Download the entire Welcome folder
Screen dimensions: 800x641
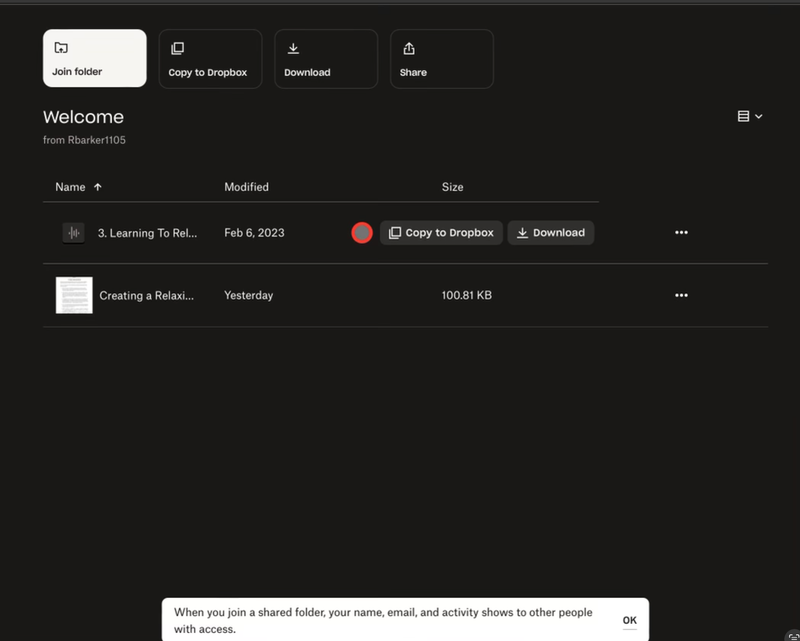pos(325,58)
